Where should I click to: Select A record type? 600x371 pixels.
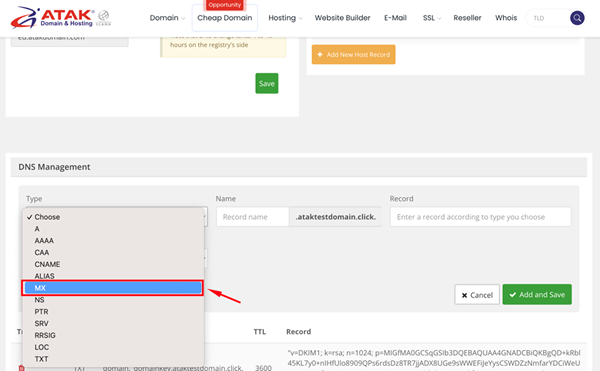[x=112, y=229]
